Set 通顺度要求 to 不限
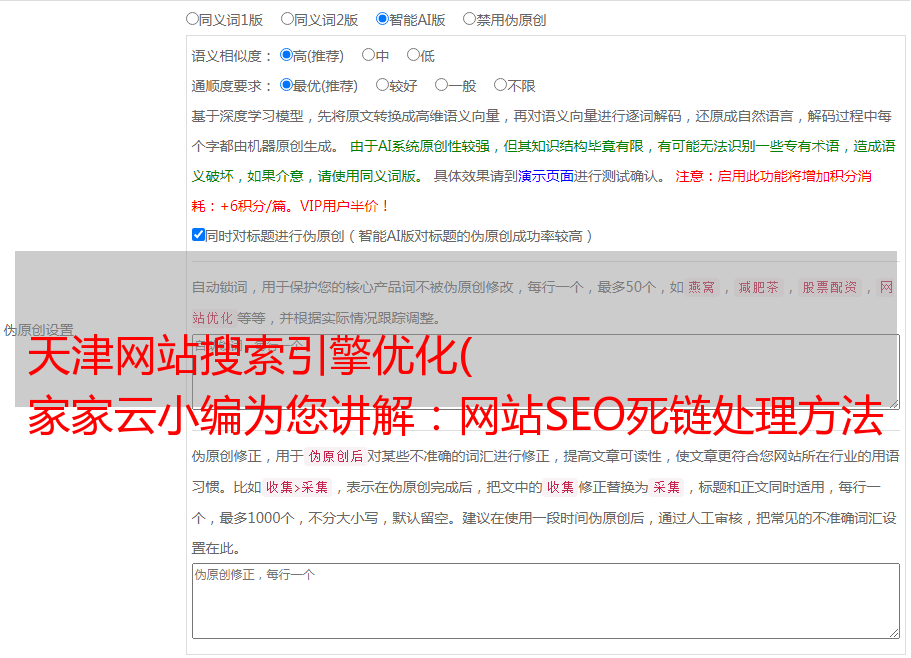 pyautogui.click(x=500, y=85)
